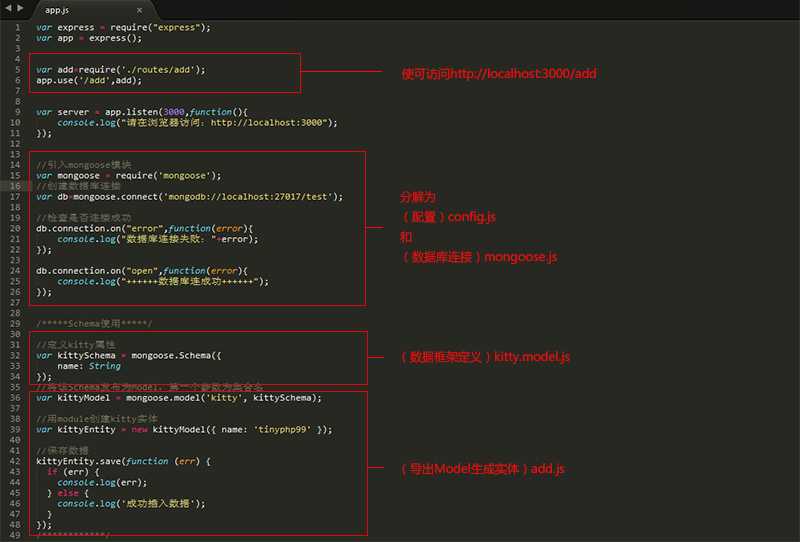Click the next tab right arrow

(x=20, y=8)
